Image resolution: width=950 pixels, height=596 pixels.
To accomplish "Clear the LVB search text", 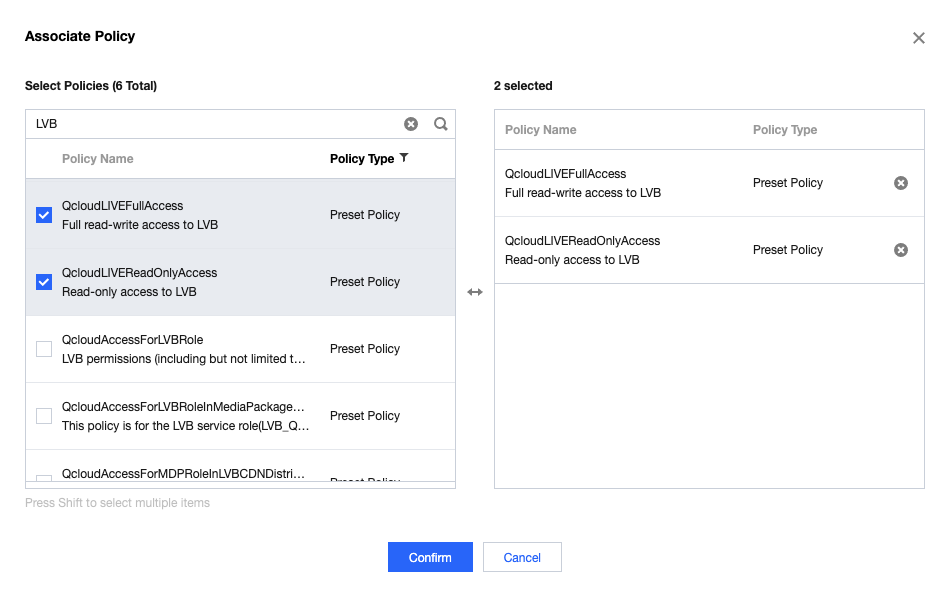I will click(411, 124).
